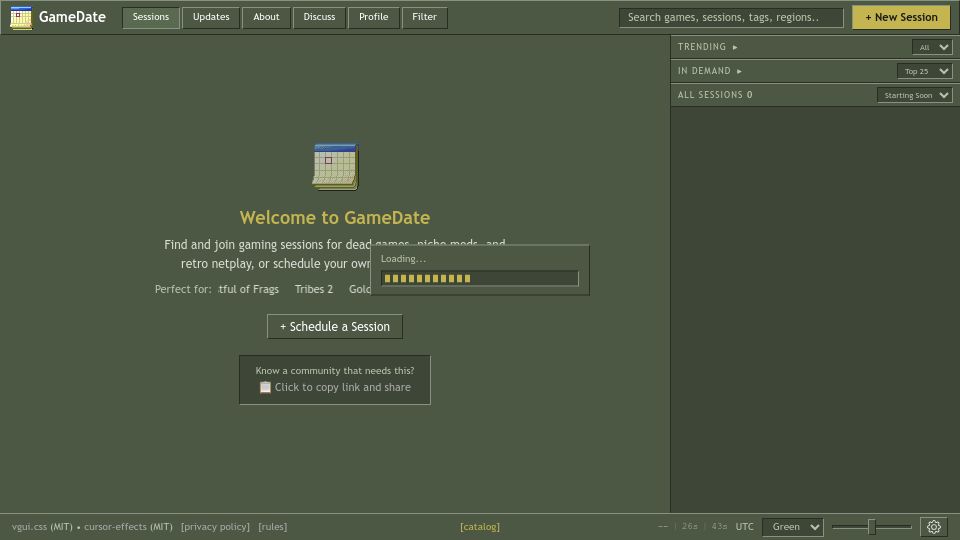Click the footer slider handle

click(871, 527)
